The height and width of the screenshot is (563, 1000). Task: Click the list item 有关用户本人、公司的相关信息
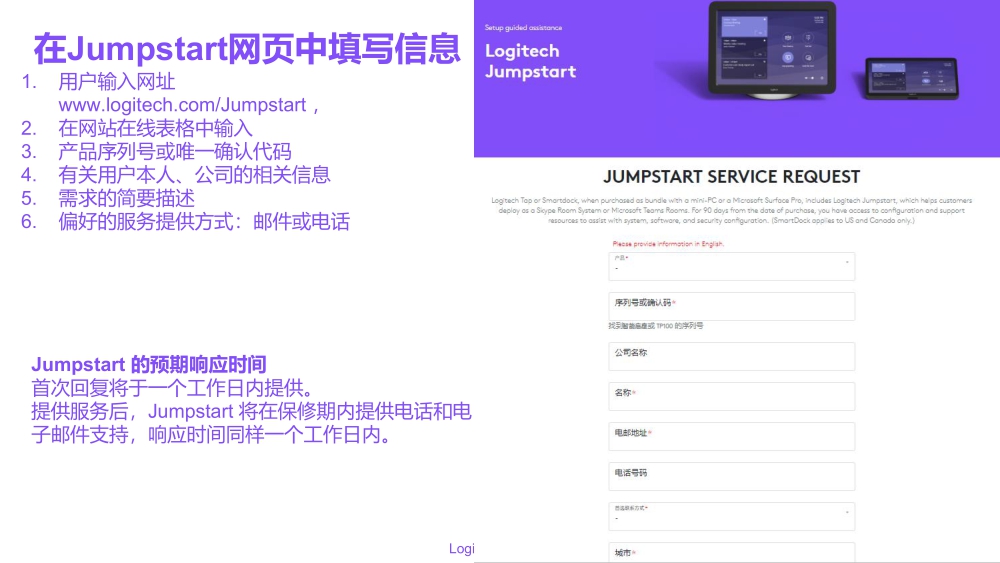coord(195,175)
